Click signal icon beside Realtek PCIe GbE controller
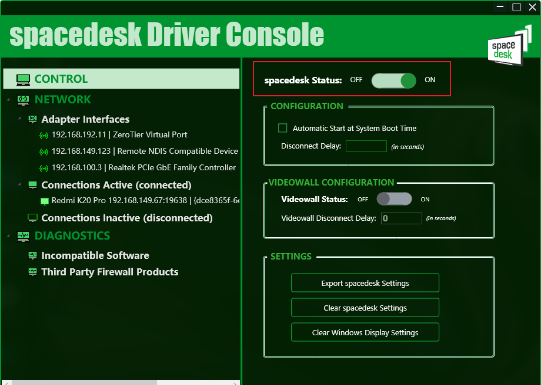Image resolution: width=541 pixels, height=385 pixels. point(43,168)
